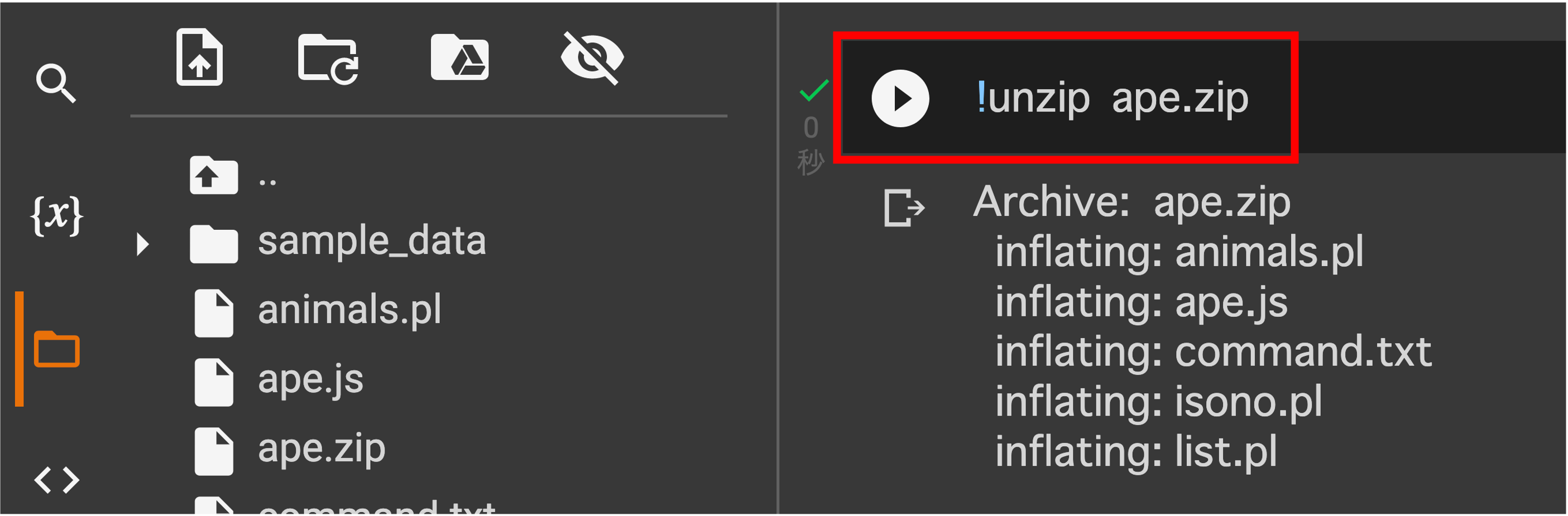Image resolution: width=1568 pixels, height=516 pixels.
Task: Run the unzip ape.zip cell
Action: coord(900,99)
